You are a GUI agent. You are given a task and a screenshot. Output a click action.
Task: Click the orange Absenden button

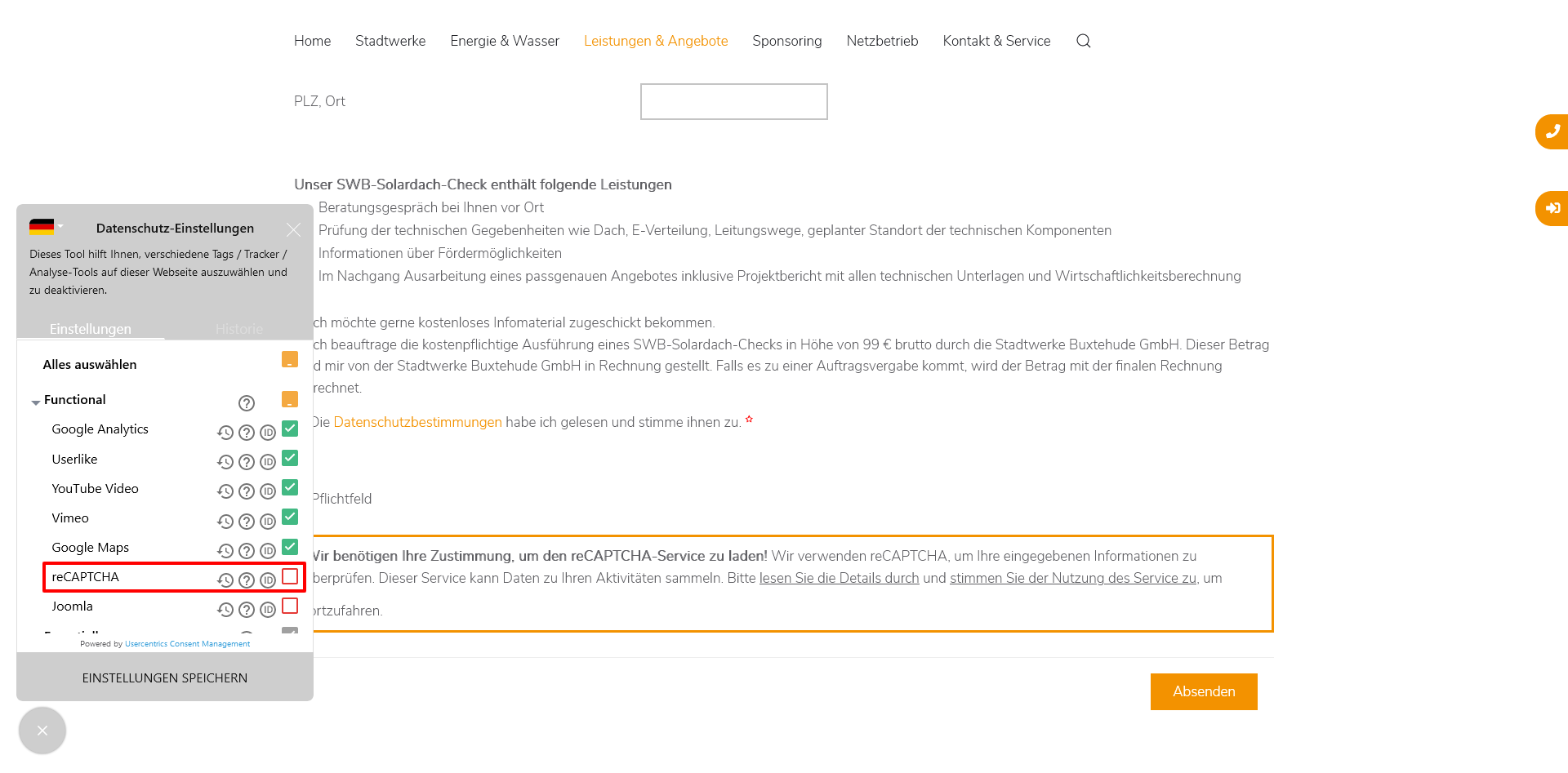[1204, 691]
